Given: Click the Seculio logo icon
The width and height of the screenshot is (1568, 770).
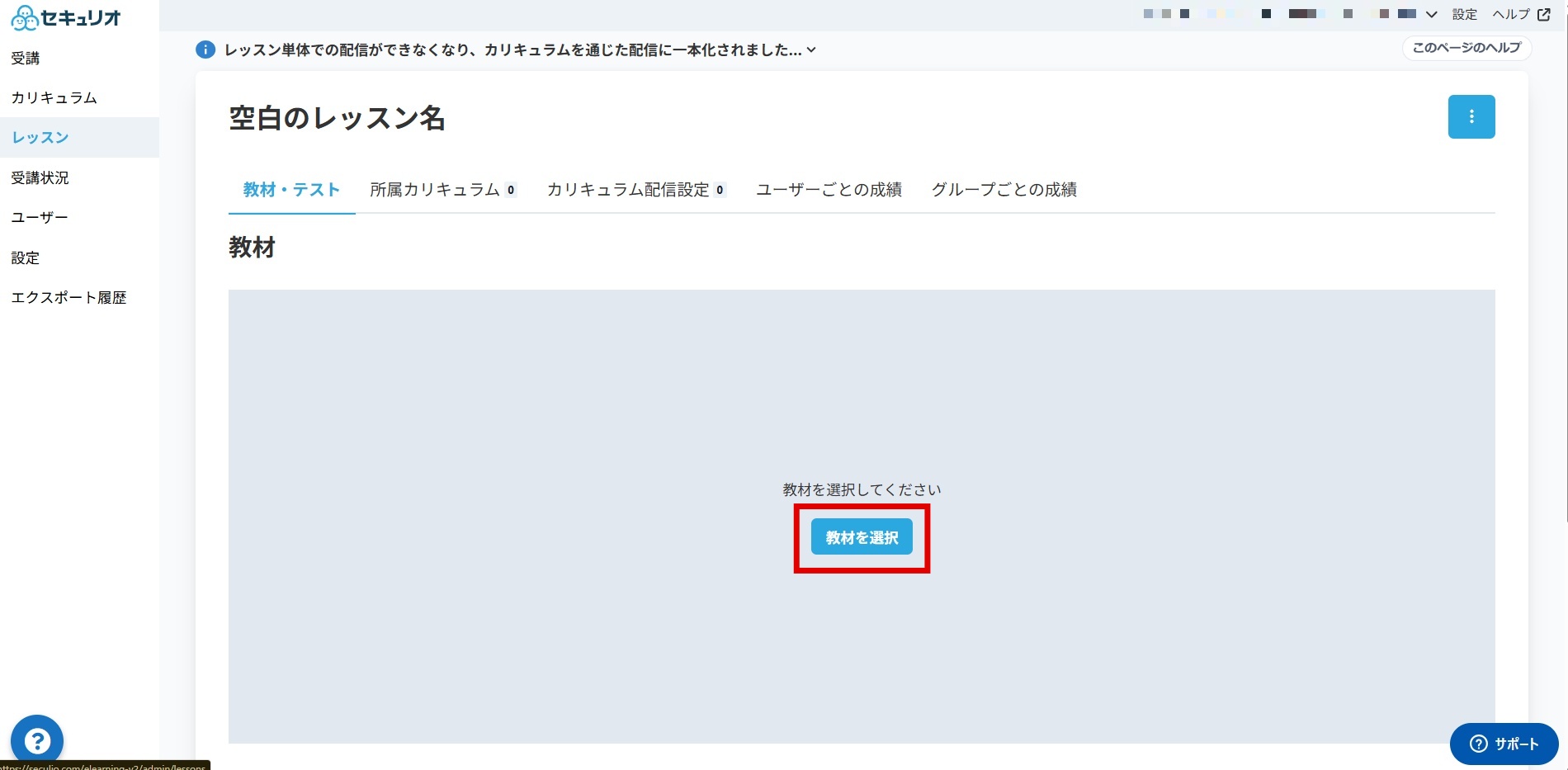Looking at the screenshot, I should [25, 17].
